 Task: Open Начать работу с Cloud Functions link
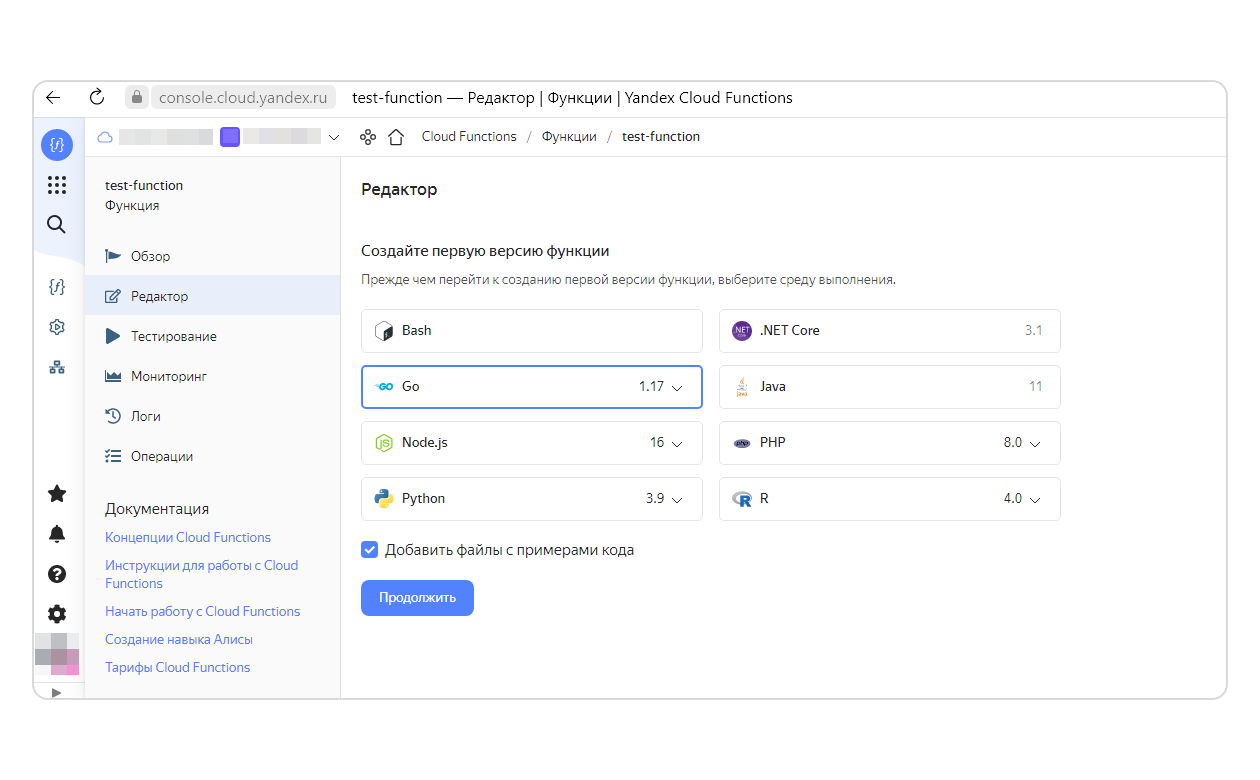click(x=202, y=612)
